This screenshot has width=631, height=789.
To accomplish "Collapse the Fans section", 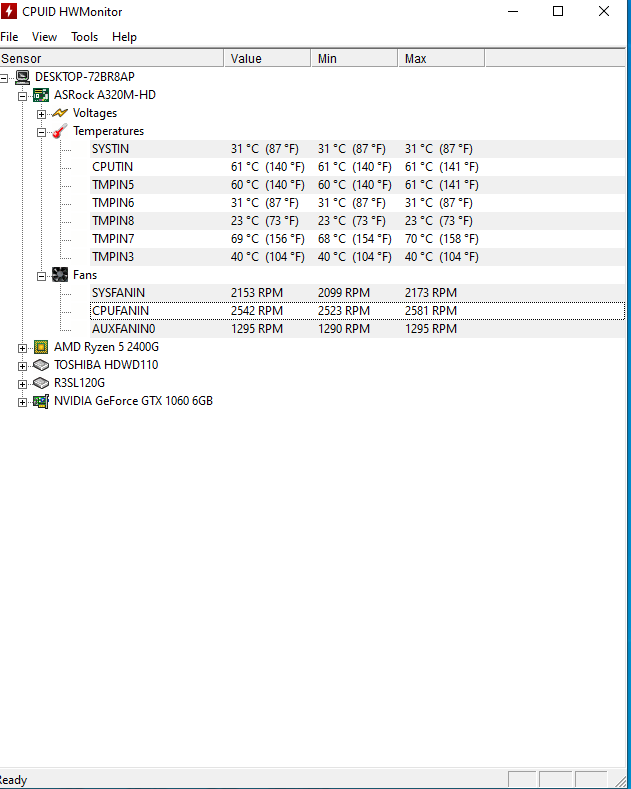I will [41, 276].
